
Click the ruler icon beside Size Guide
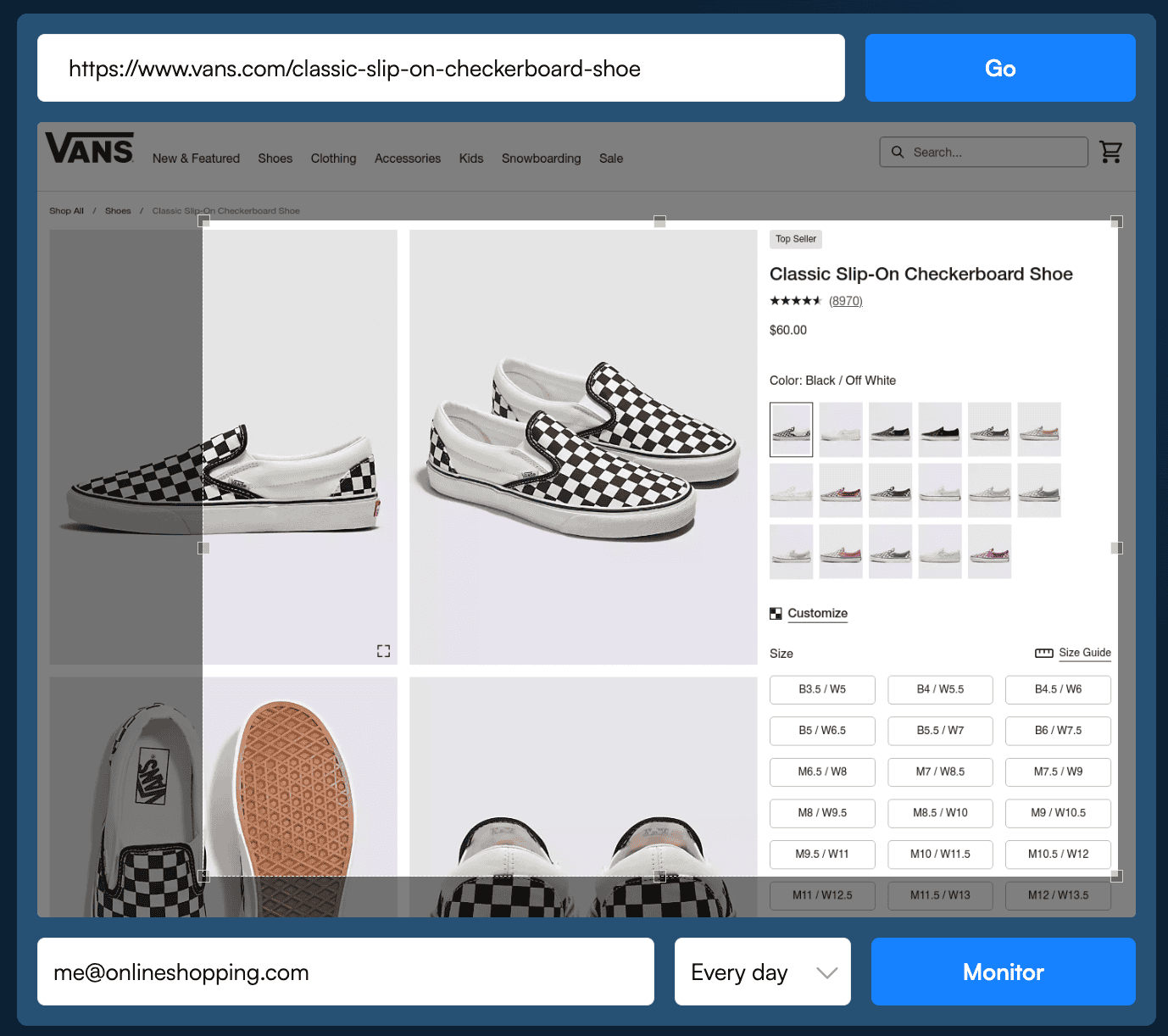click(1043, 653)
